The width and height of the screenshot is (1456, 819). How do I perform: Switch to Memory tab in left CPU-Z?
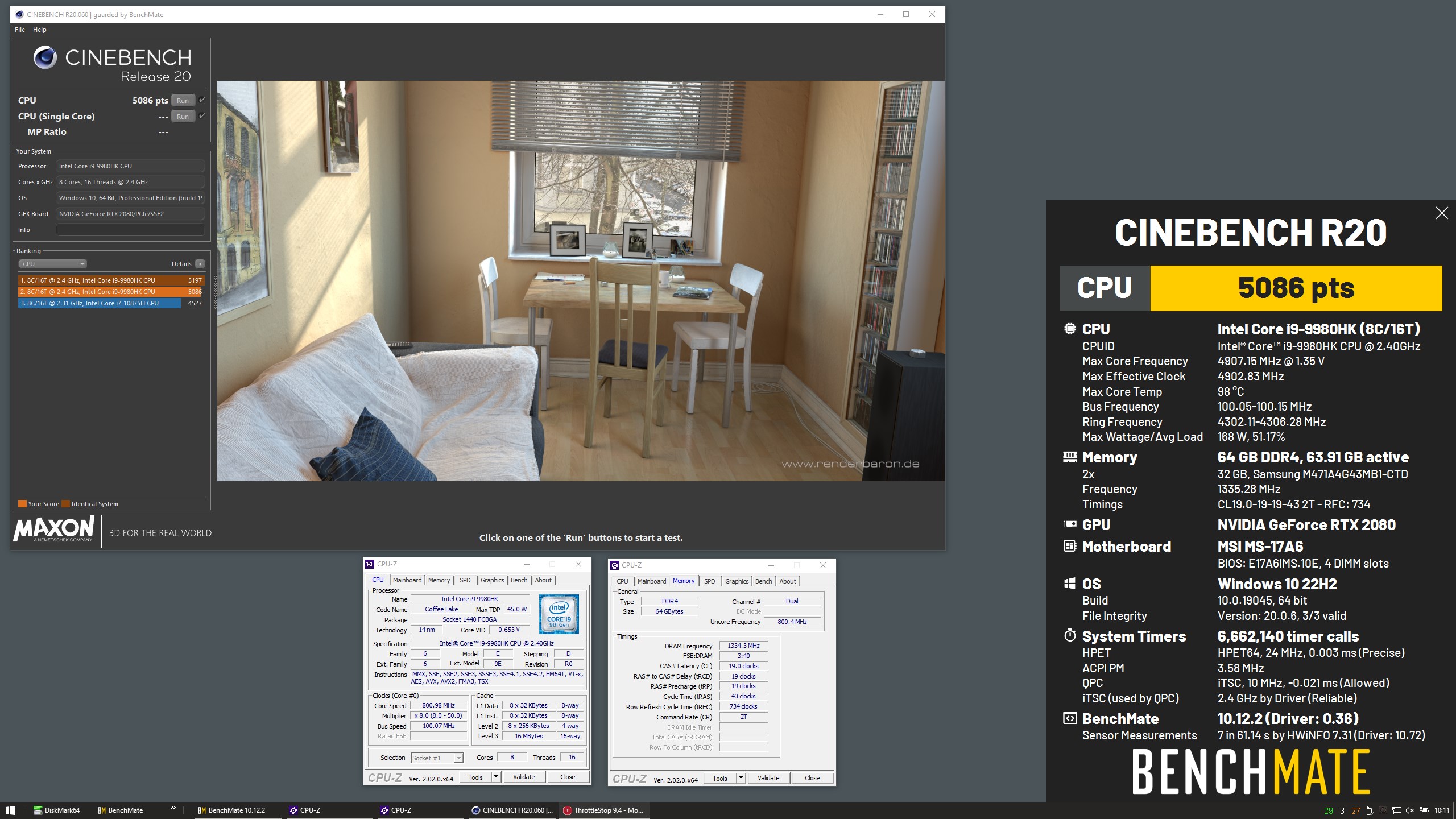coord(439,580)
